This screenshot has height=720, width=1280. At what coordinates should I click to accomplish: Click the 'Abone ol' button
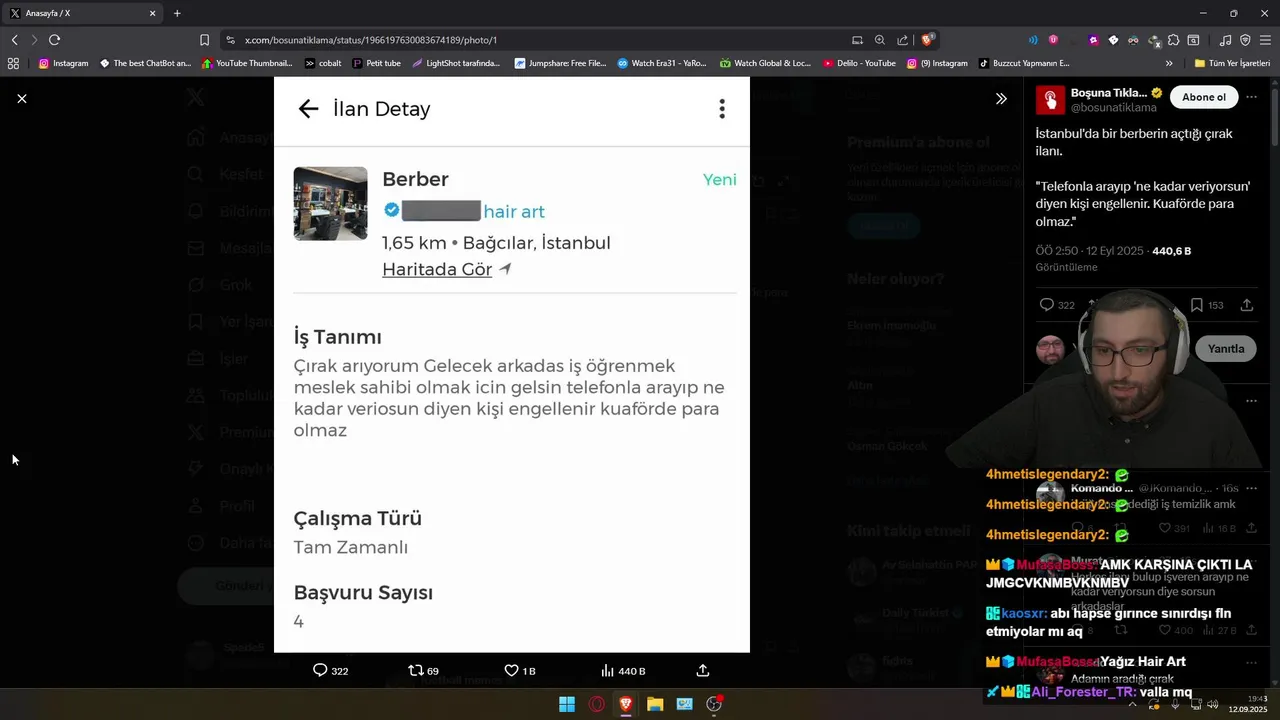click(x=1204, y=97)
